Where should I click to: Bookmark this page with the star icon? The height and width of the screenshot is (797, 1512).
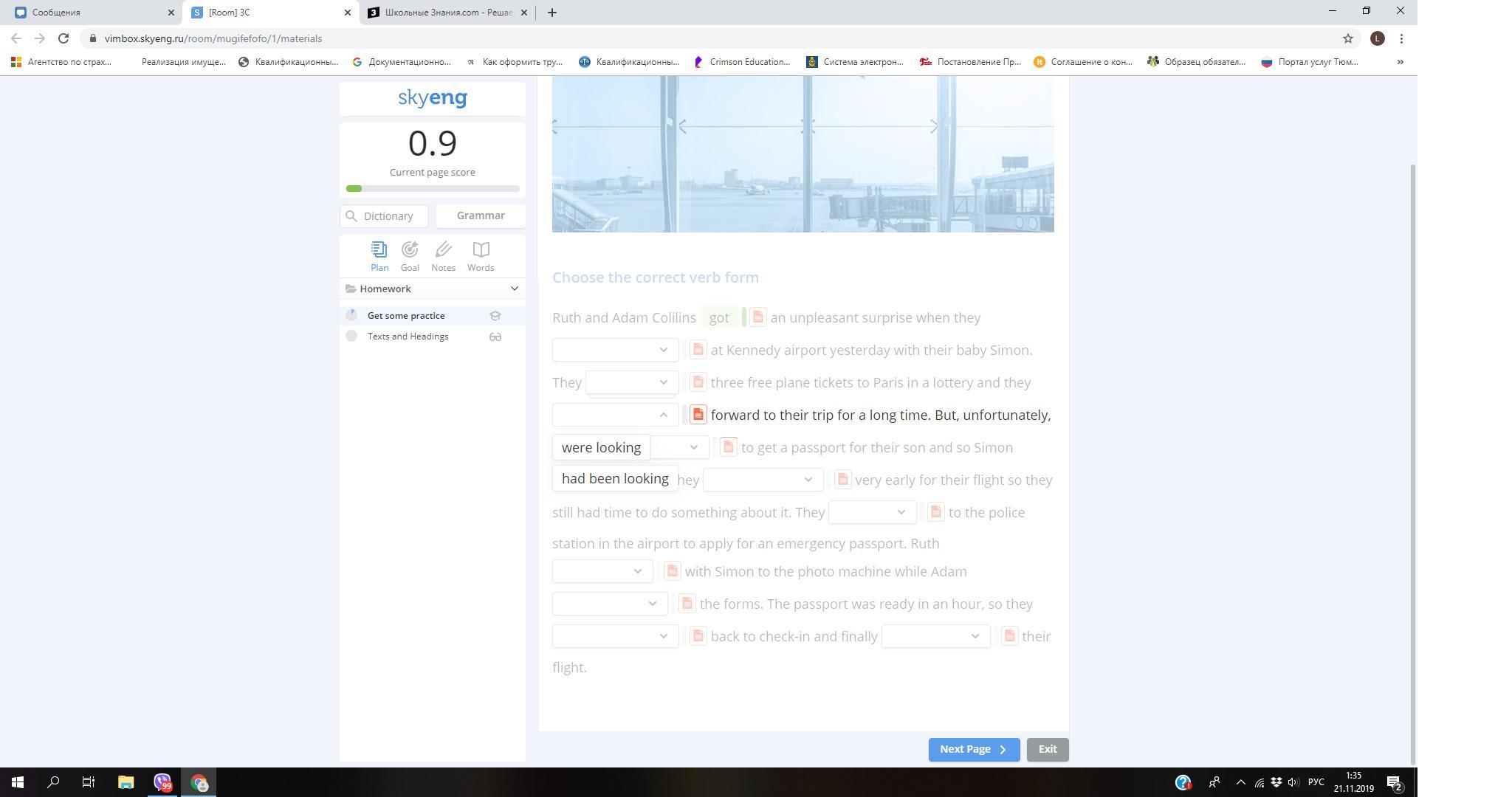[x=1347, y=38]
